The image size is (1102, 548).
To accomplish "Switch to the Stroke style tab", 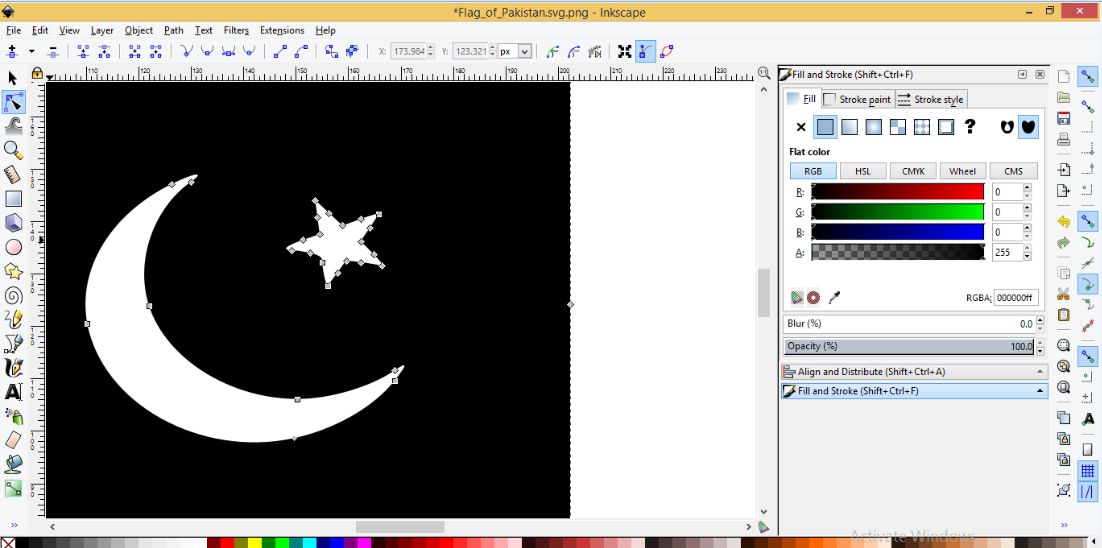I will 931,99.
